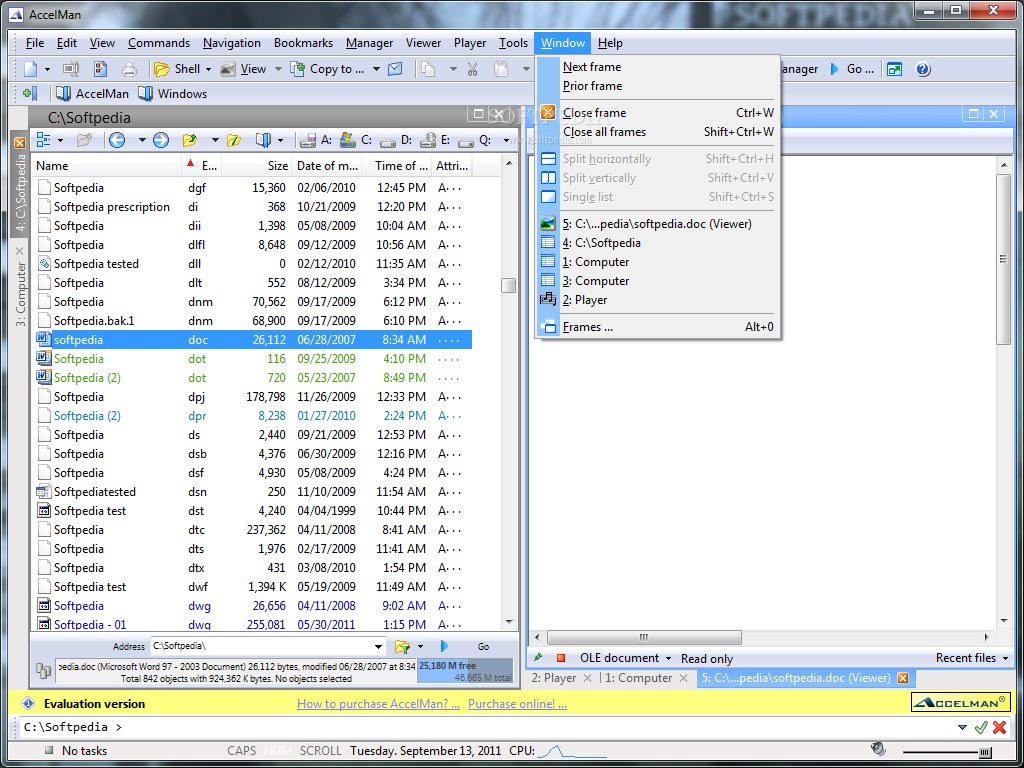Select Close all frames menu item
Viewport: 1024px width, 768px height.
pyautogui.click(x=658, y=131)
